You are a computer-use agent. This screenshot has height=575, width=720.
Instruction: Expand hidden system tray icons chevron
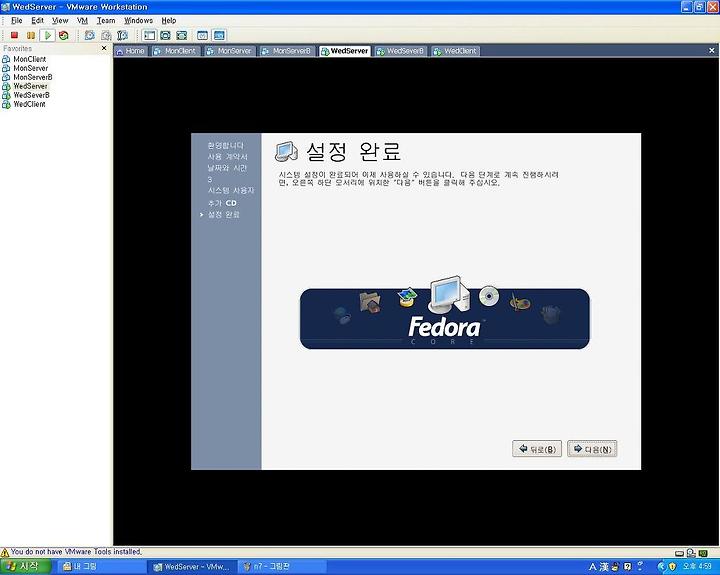pyautogui.click(x=662, y=567)
